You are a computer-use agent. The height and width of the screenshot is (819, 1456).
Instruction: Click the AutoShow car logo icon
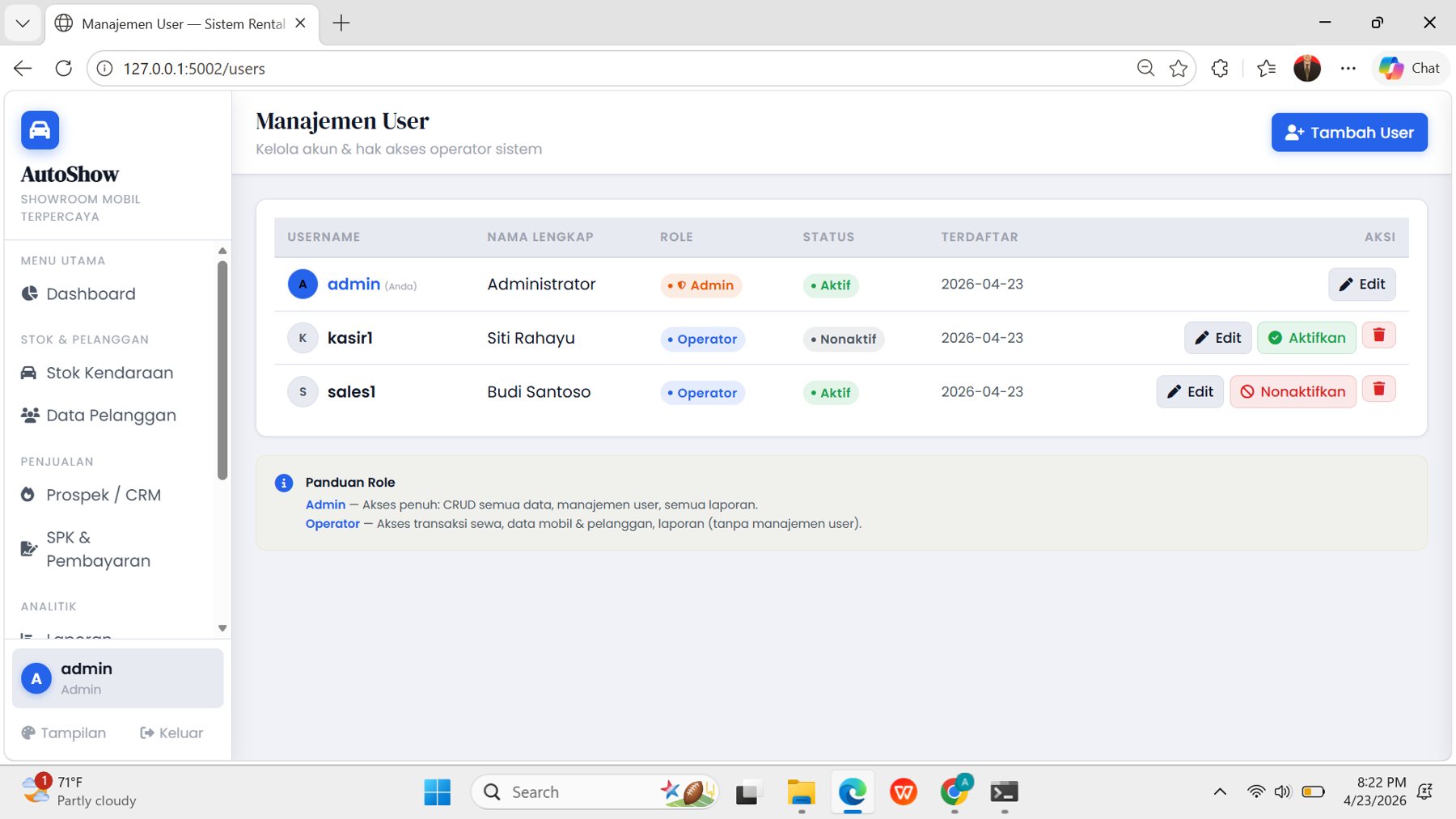tap(40, 130)
